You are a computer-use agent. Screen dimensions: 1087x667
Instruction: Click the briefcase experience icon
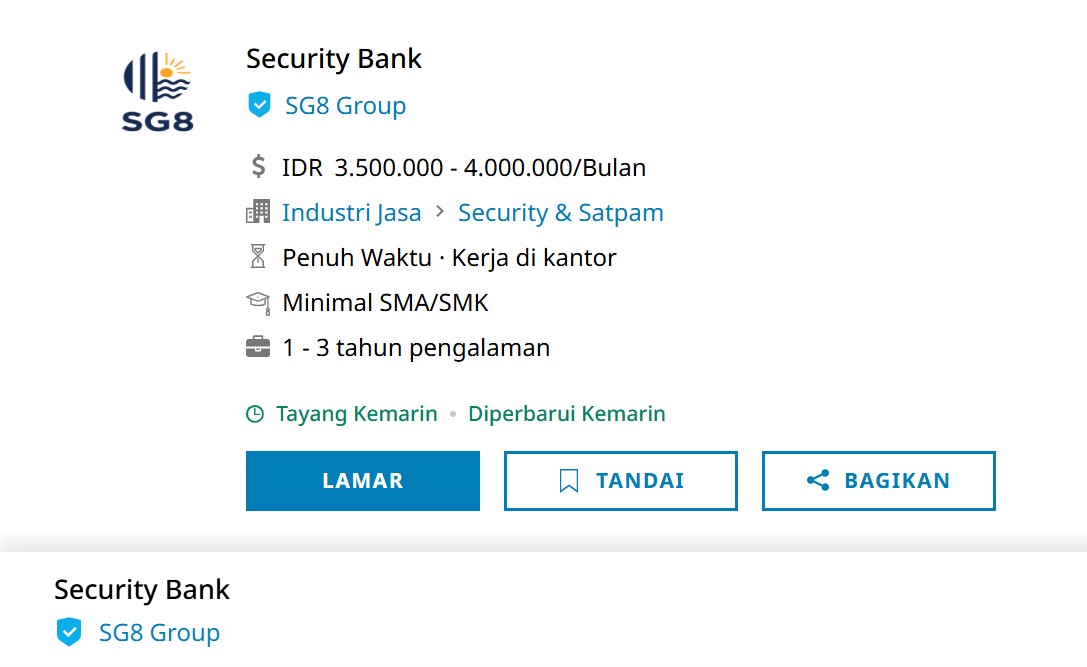(x=258, y=347)
